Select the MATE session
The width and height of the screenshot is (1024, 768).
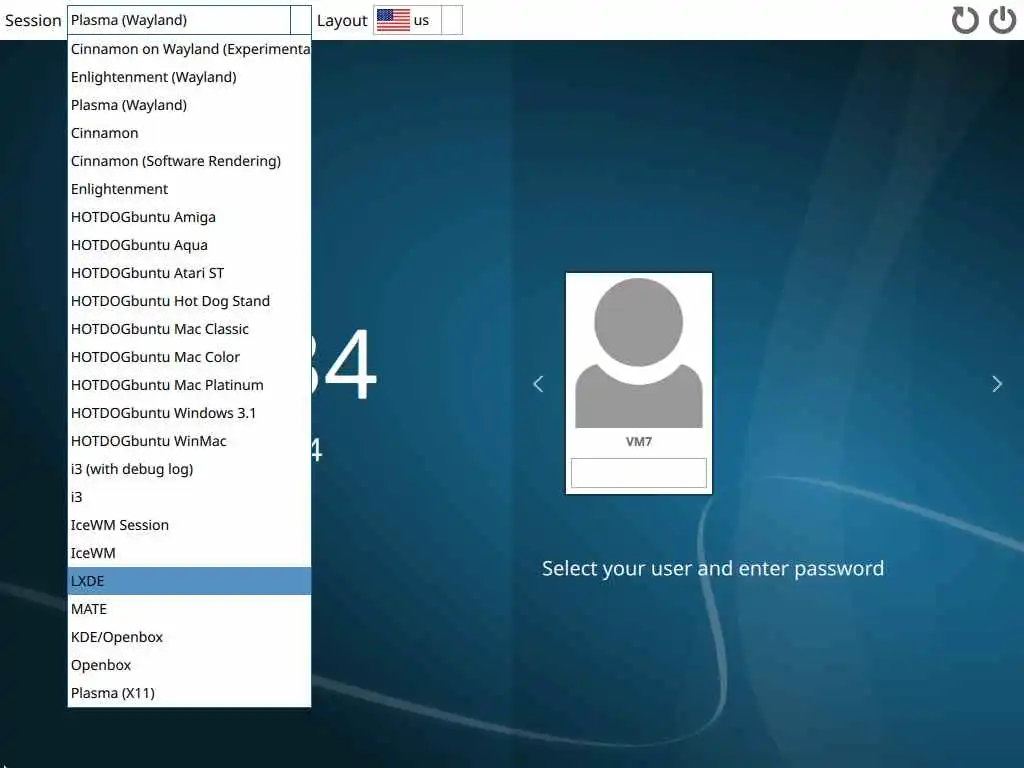pos(189,609)
